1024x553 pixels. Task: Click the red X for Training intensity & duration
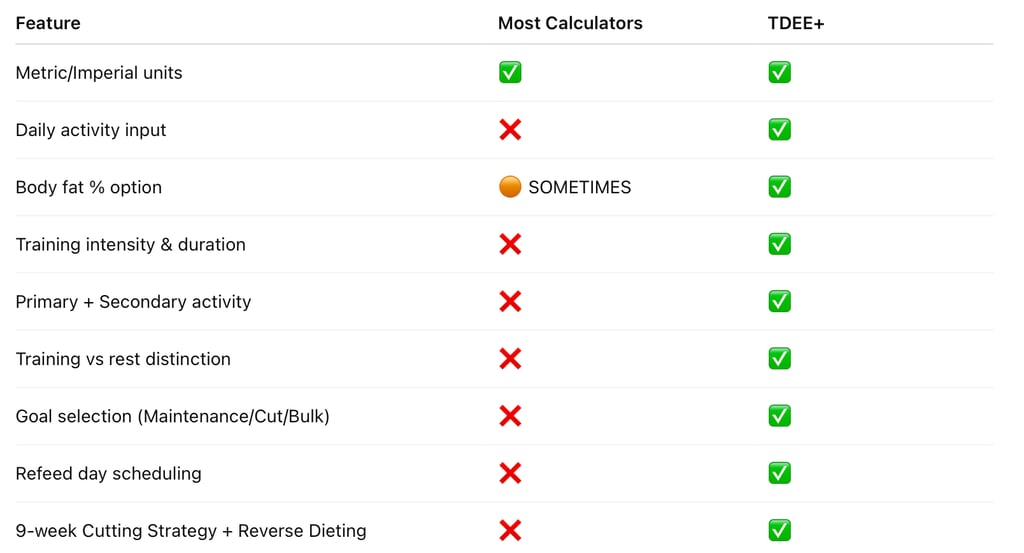(510, 244)
